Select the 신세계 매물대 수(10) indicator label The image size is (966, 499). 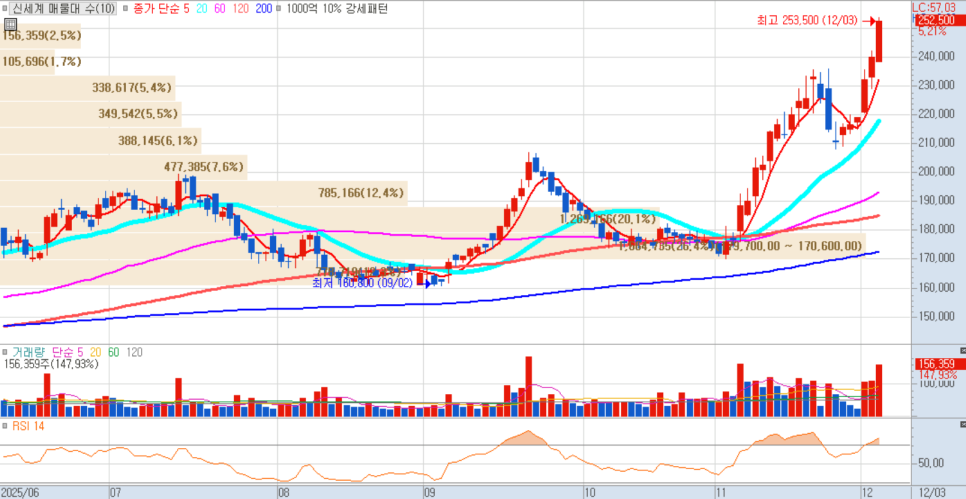pos(64,9)
